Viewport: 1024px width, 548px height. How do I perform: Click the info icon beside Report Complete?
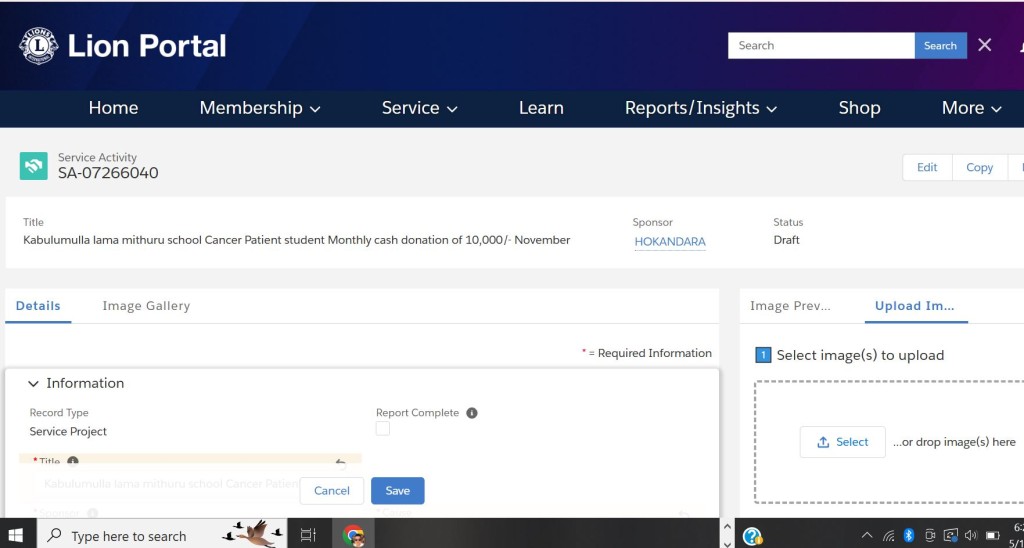pyautogui.click(x=472, y=413)
